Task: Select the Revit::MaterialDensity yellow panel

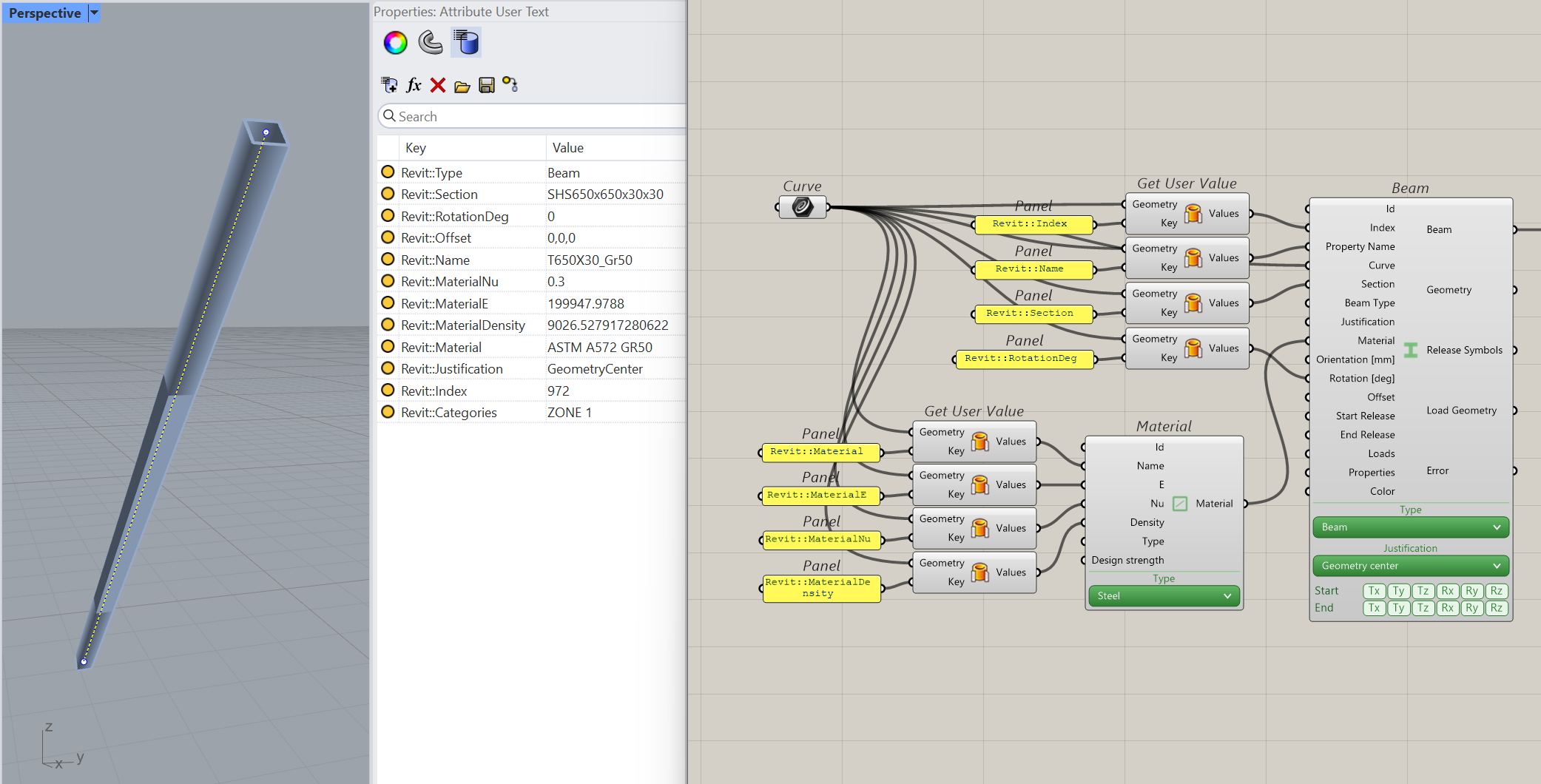Action: coord(821,589)
